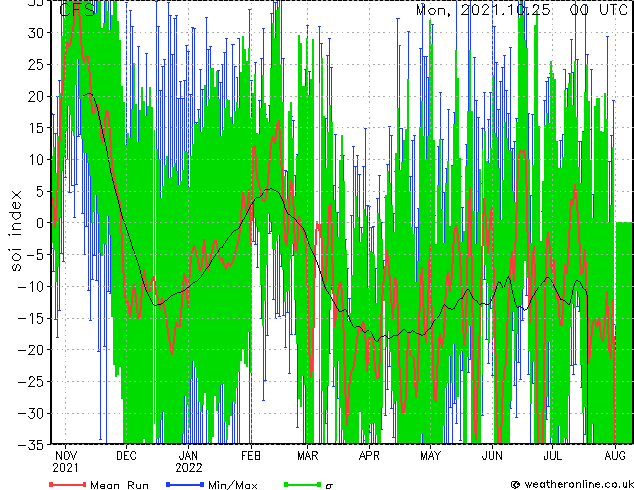Screen dimensions: 634x490
Task: Click the y-axis value -10
Action: 31,286
